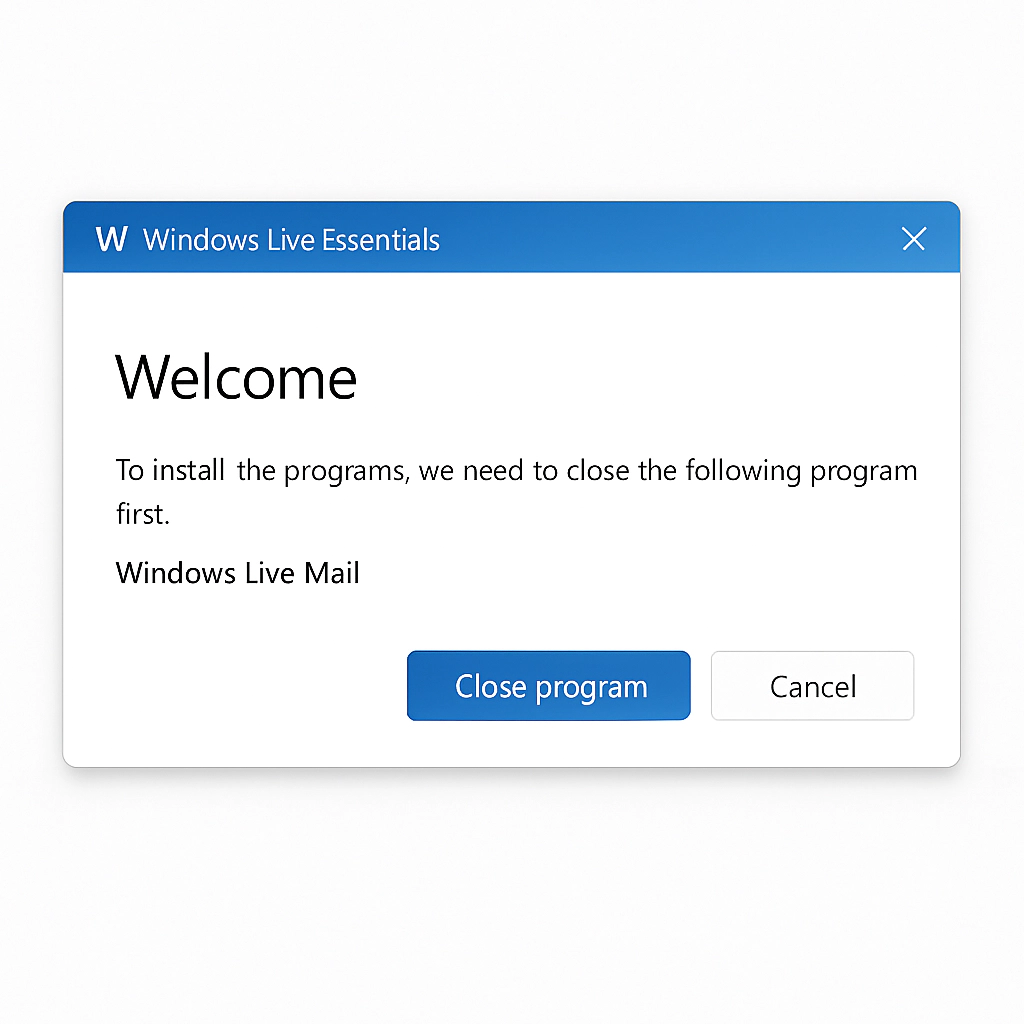Click the word 'first.' in the message
Screen dimensions: 1024x1024
143,513
